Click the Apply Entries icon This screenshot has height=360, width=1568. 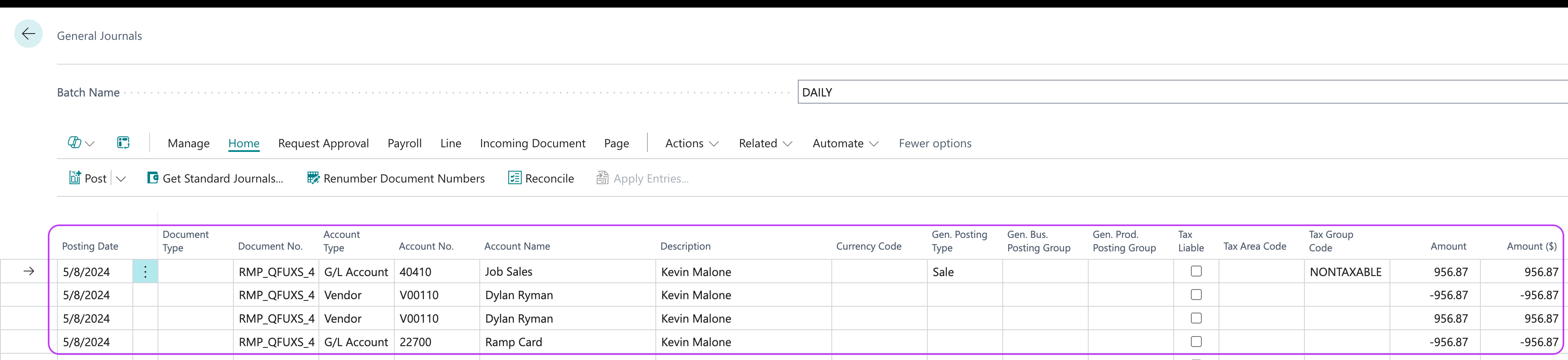602,178
